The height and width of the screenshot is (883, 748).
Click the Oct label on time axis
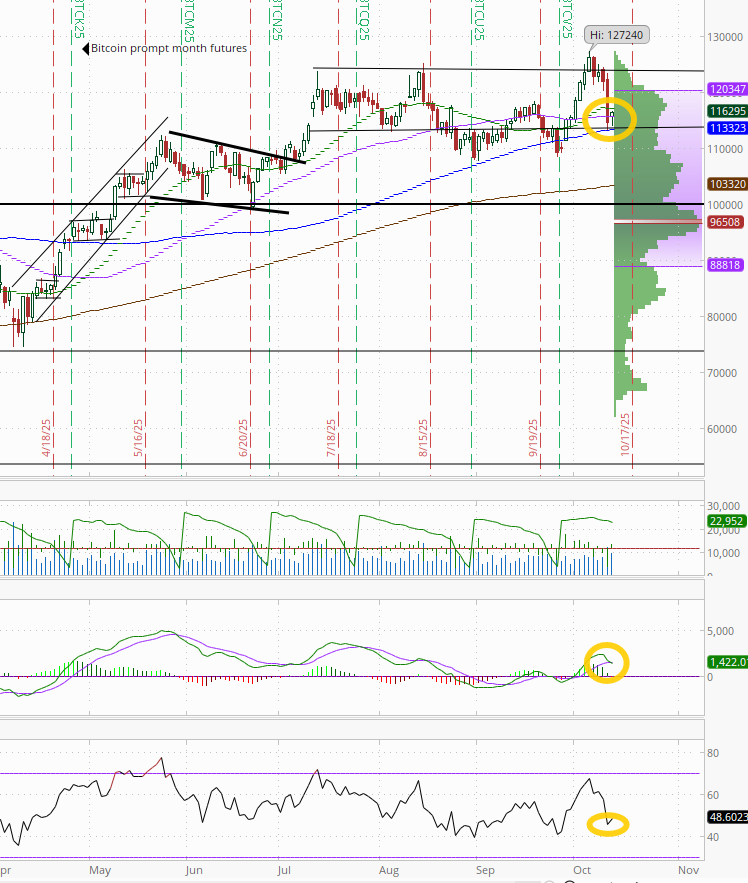coord(582,870)
